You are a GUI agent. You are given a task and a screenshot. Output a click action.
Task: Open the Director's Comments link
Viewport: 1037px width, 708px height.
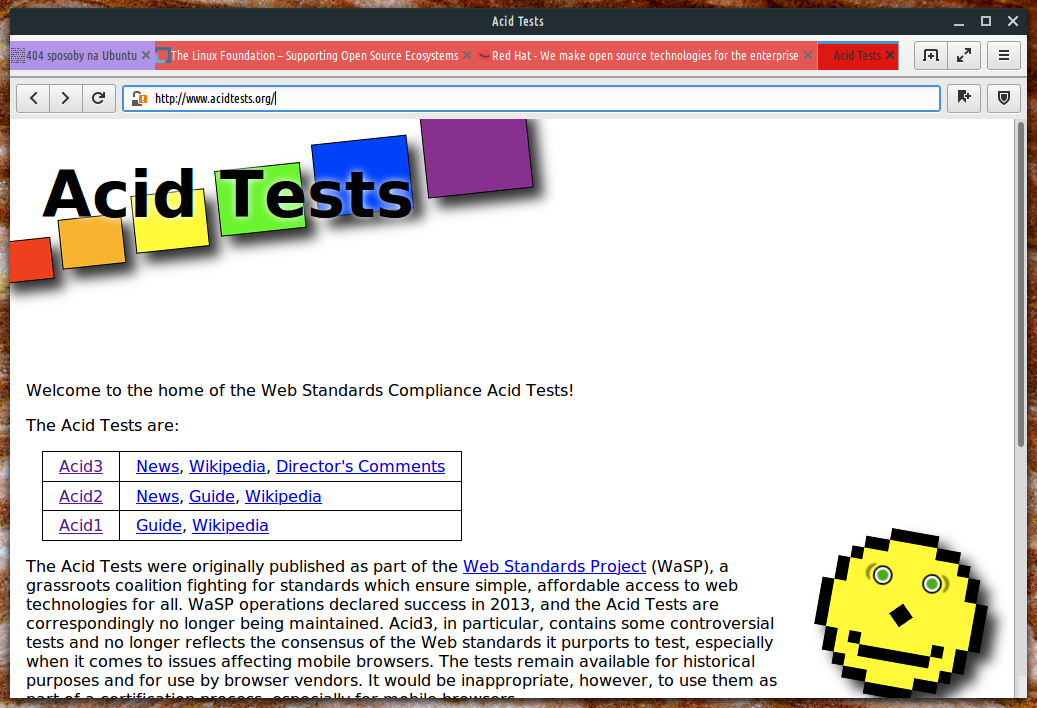[360, 467]
